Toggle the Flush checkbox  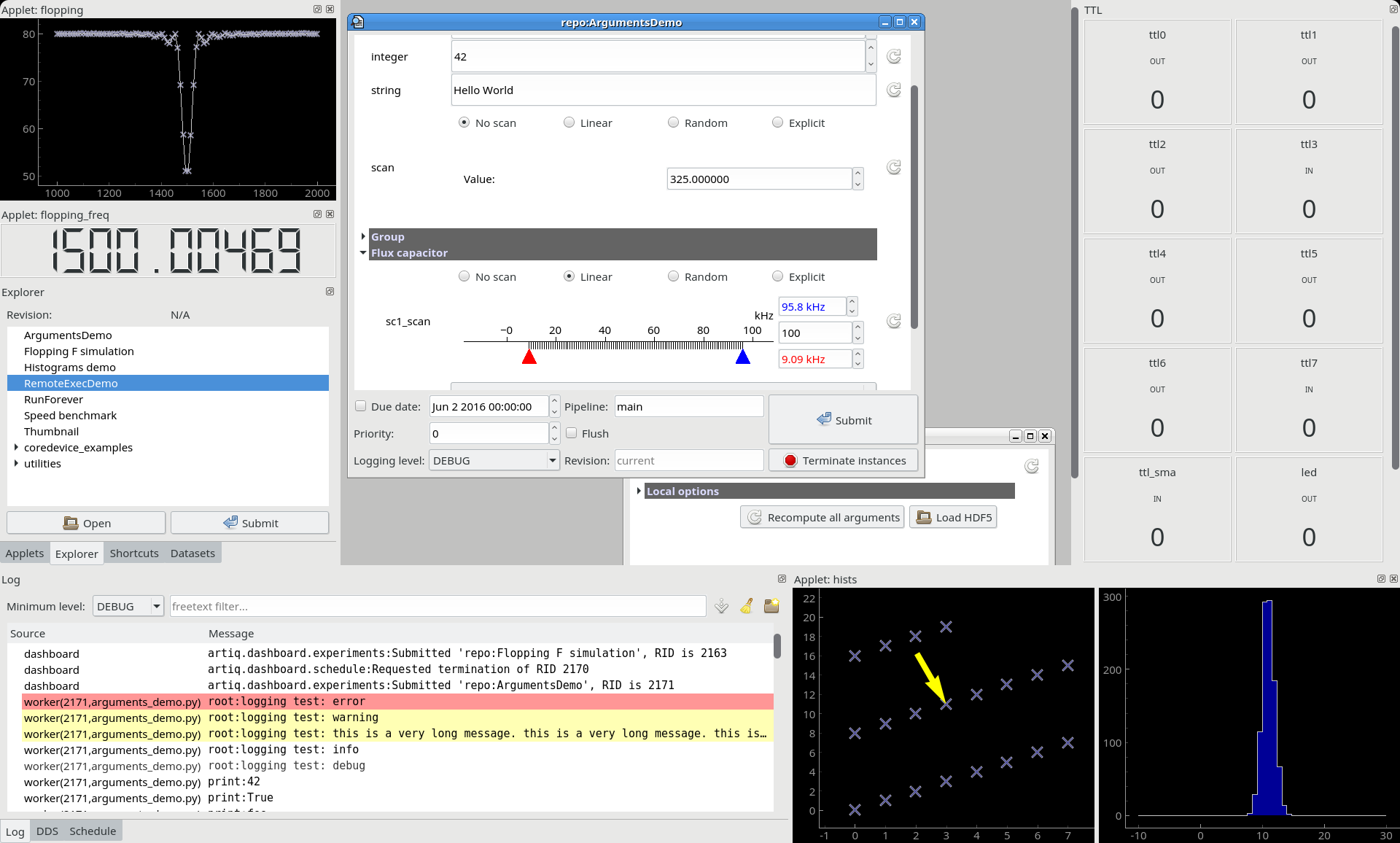[x=572, y=433]
